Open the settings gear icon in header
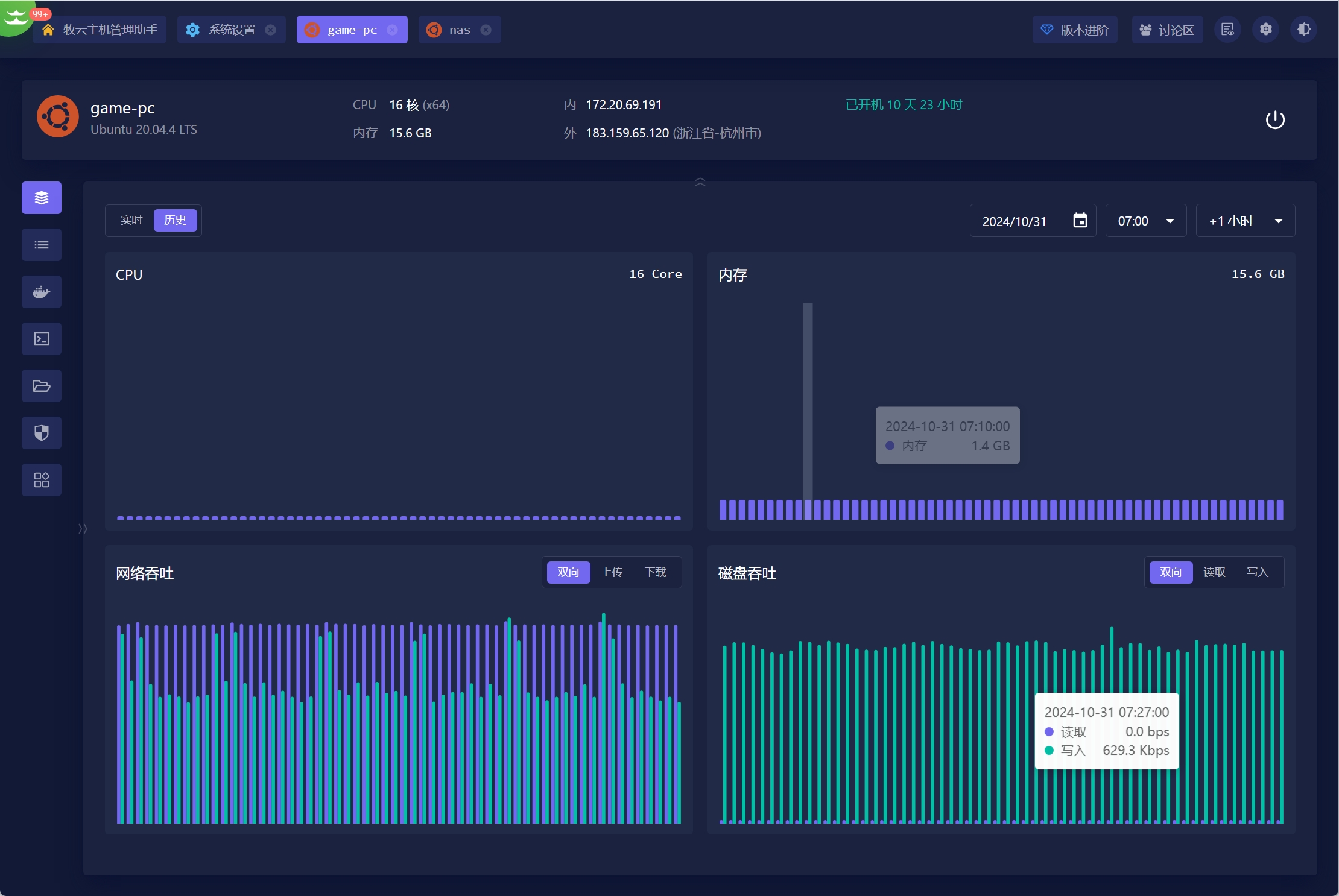Screen dimensions: 1339x896 (1265, 30)
